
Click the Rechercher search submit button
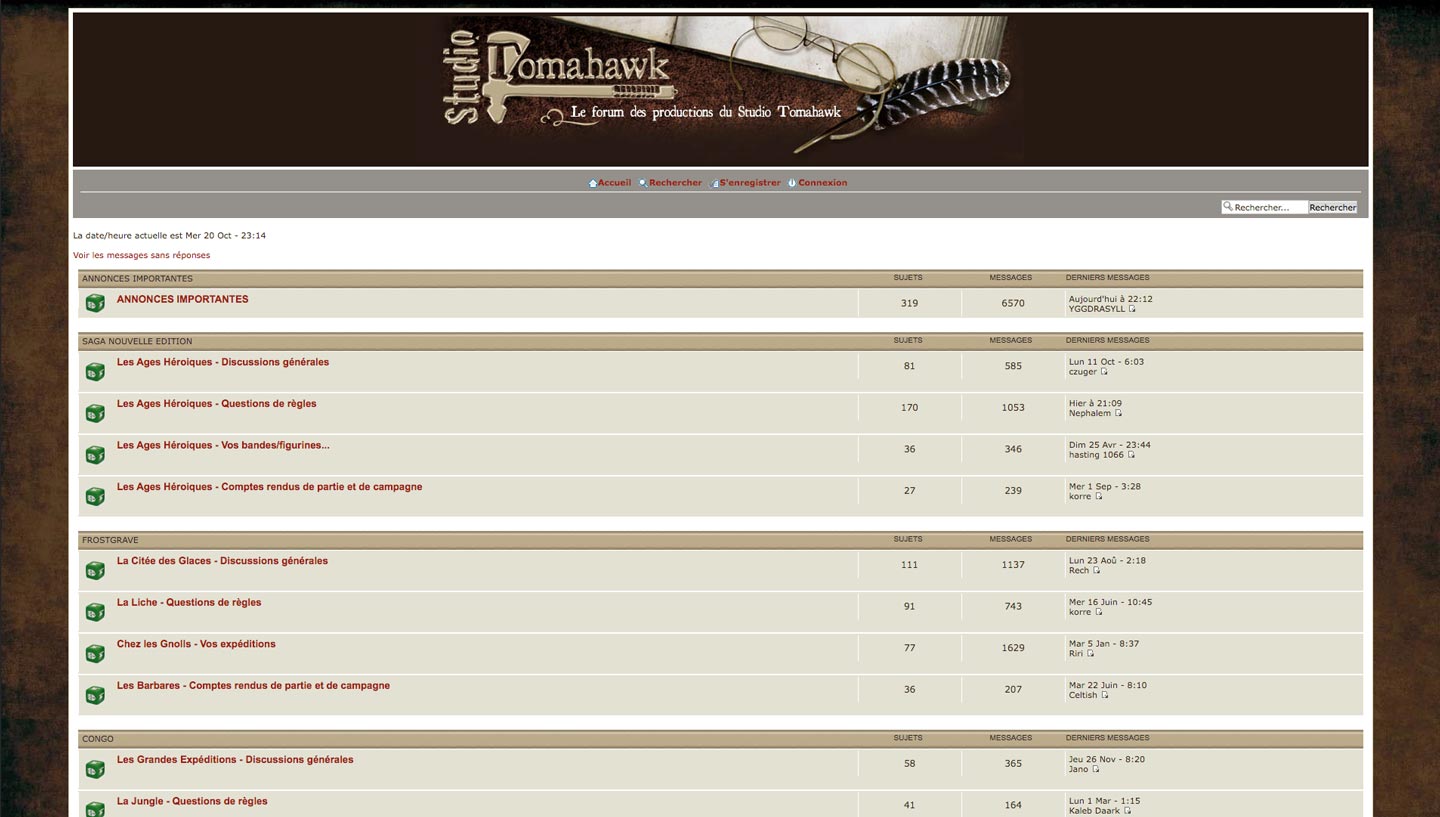pos(1333,207)
